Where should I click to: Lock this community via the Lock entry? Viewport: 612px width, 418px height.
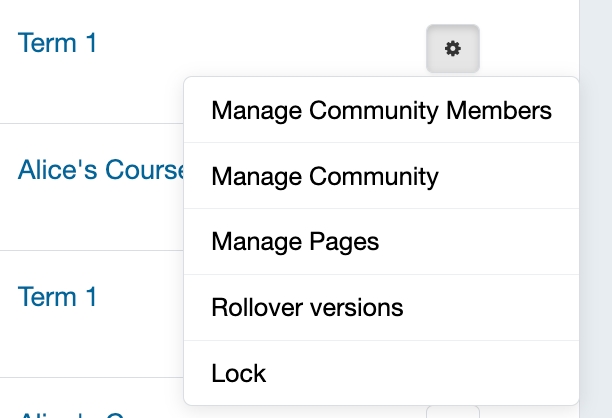[239, 374]
